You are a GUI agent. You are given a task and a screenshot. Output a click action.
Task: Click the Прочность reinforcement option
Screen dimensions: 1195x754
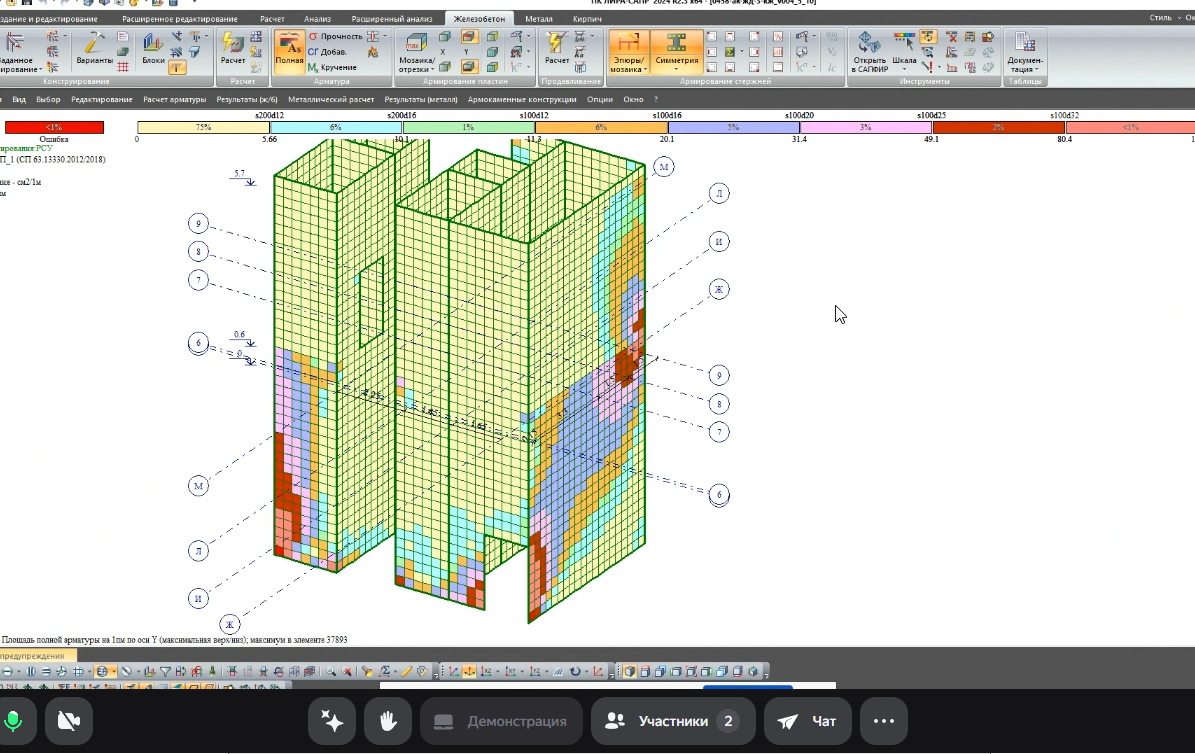coord(334,36)
